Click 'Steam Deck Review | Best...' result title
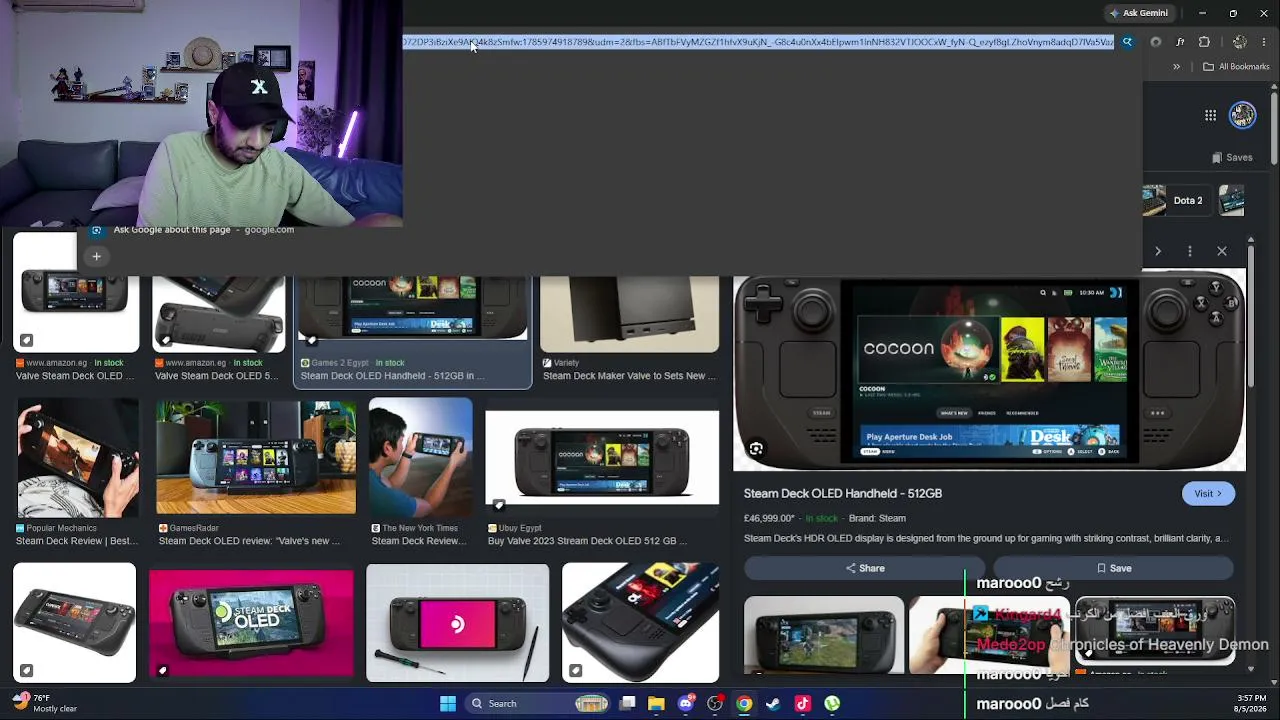1280x720 pixels. click(x=77, y=541)
